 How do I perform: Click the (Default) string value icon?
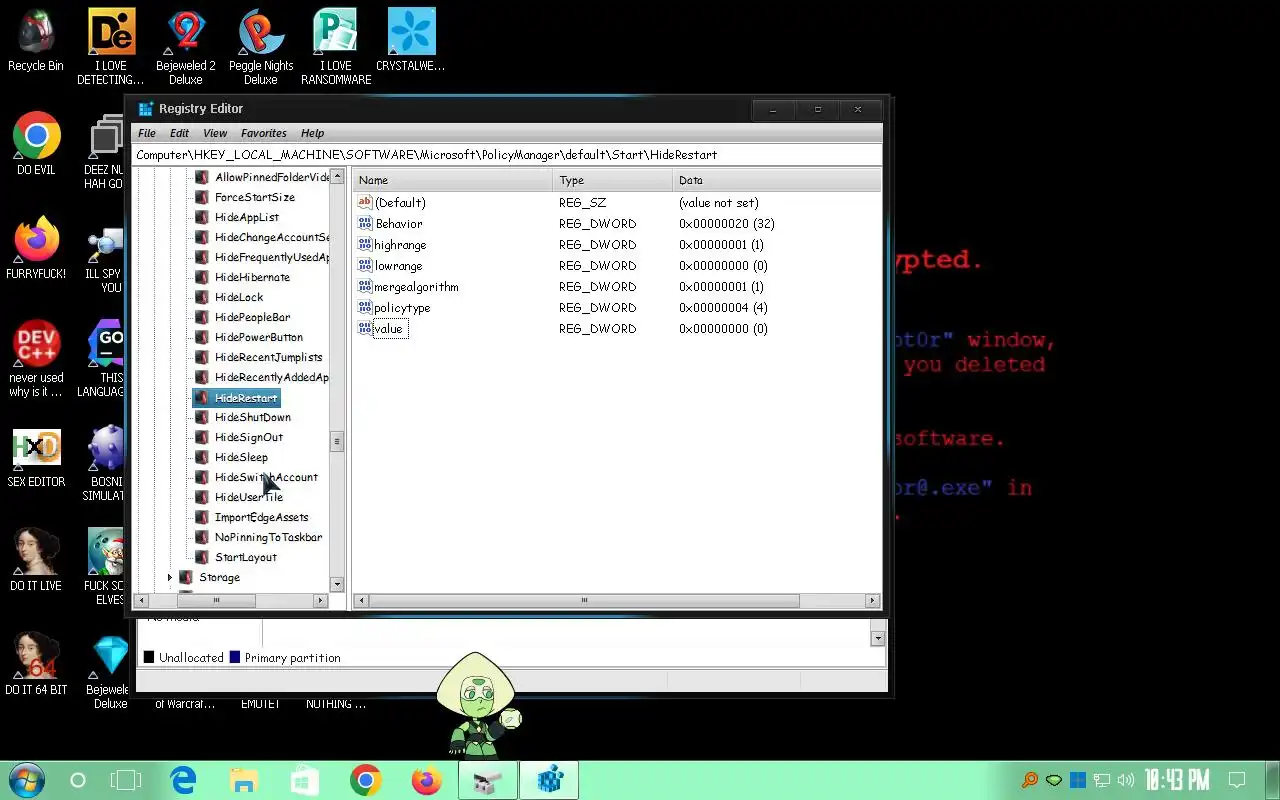point(365,202)
